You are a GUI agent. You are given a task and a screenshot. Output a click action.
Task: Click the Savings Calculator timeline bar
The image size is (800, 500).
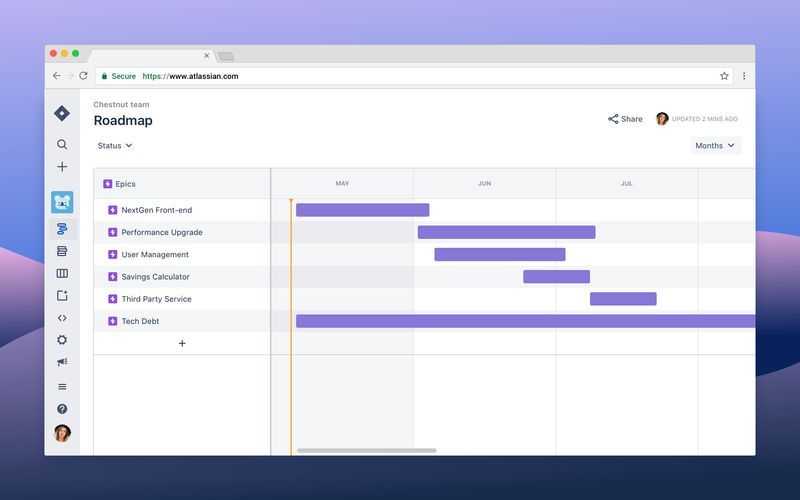556,277
